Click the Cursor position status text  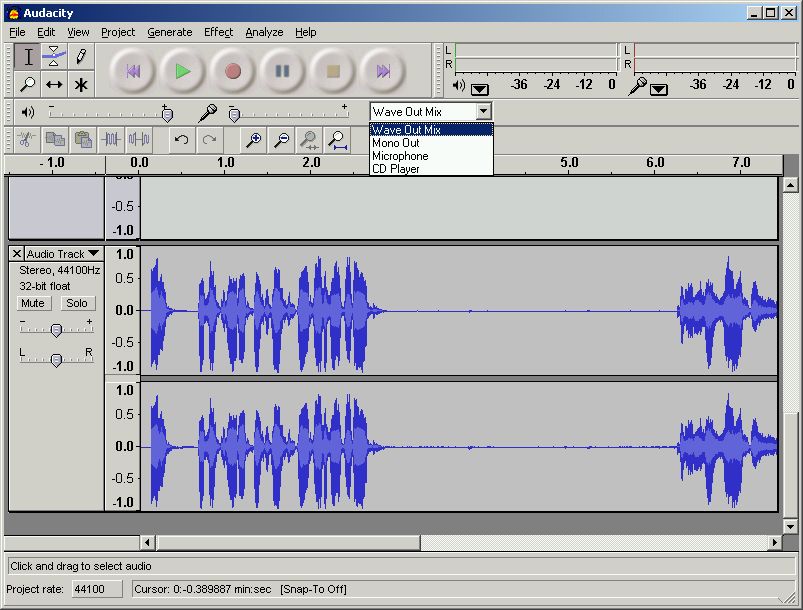click(x=202, y=589)
